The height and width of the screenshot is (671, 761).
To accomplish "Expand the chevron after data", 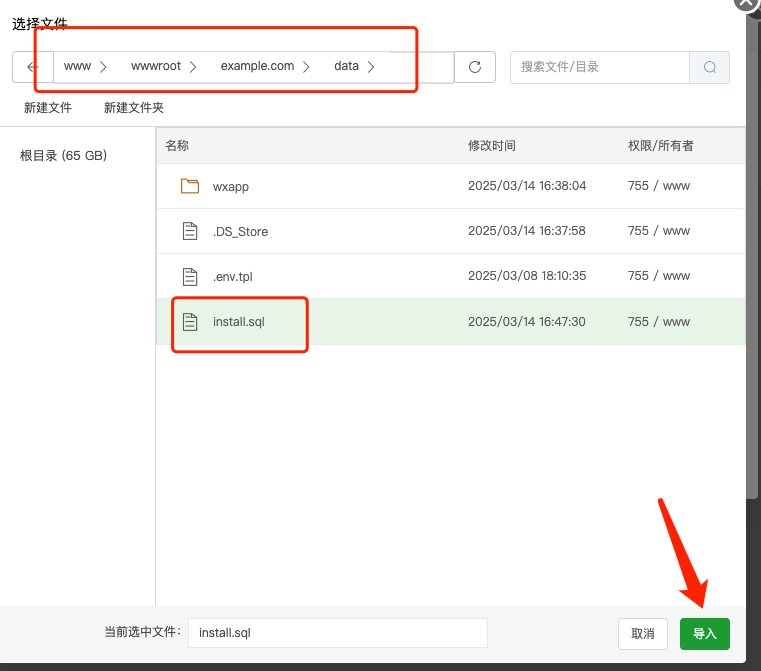I will (x=371, y=67).
